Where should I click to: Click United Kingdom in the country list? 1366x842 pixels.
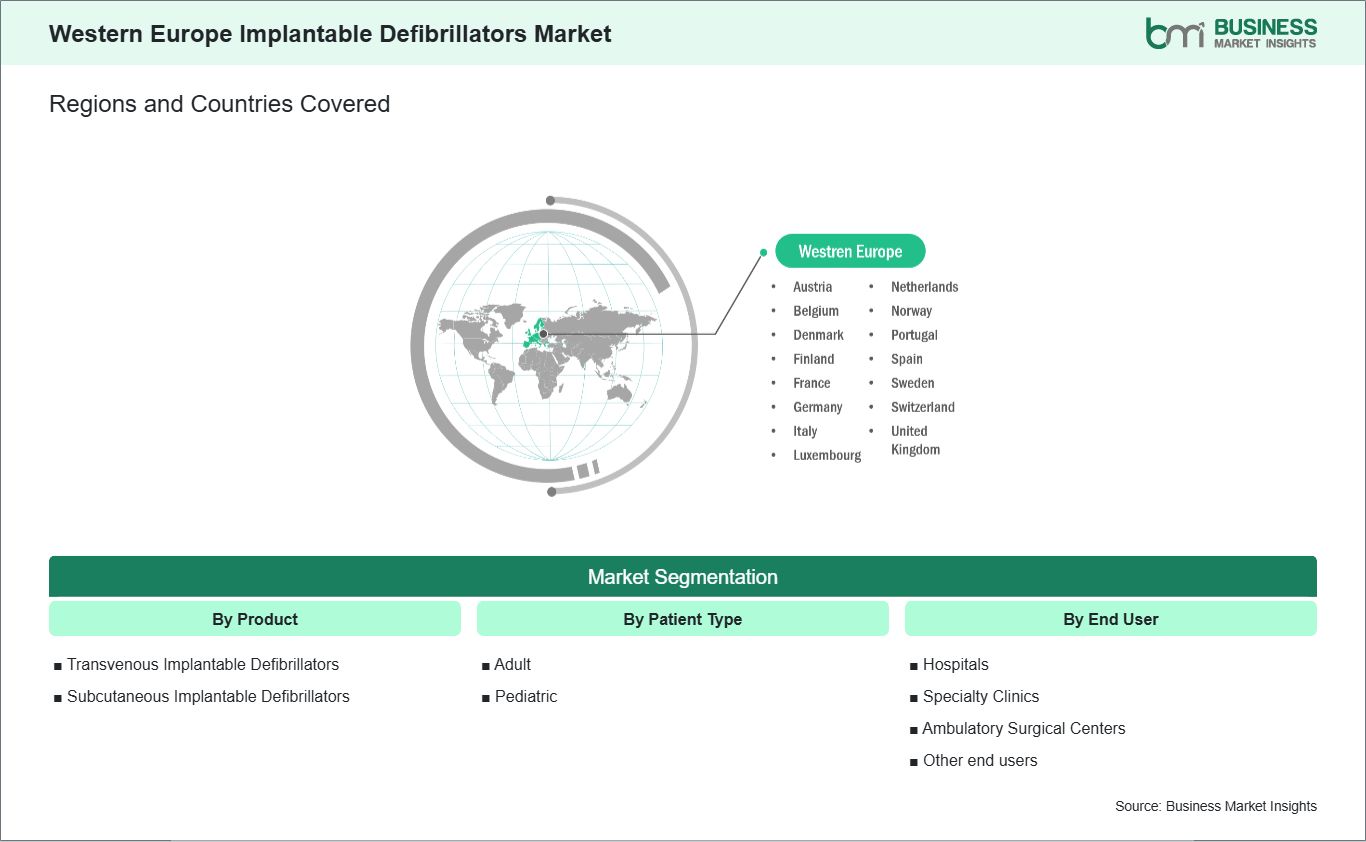(x=916, y=440)
